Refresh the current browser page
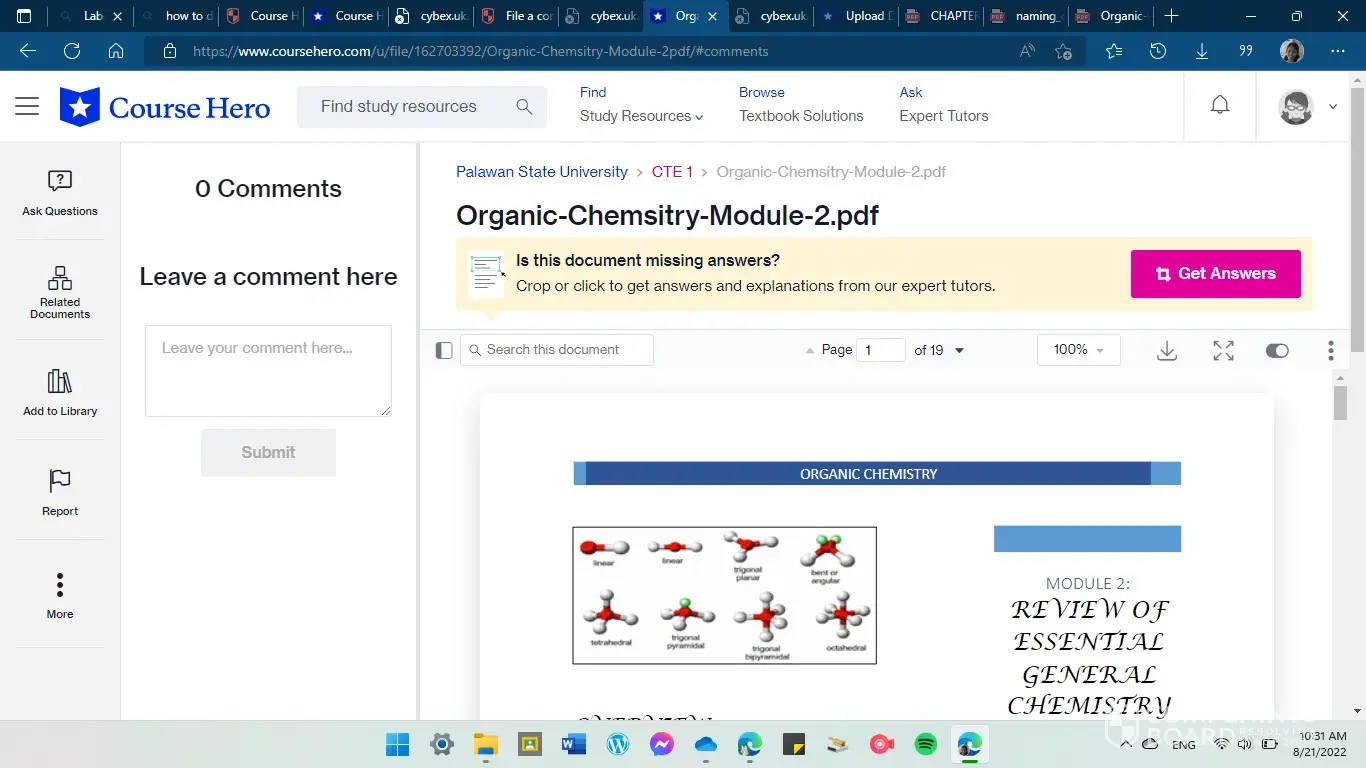This screenshot has width=1366, height=768. tap(72, 51)
